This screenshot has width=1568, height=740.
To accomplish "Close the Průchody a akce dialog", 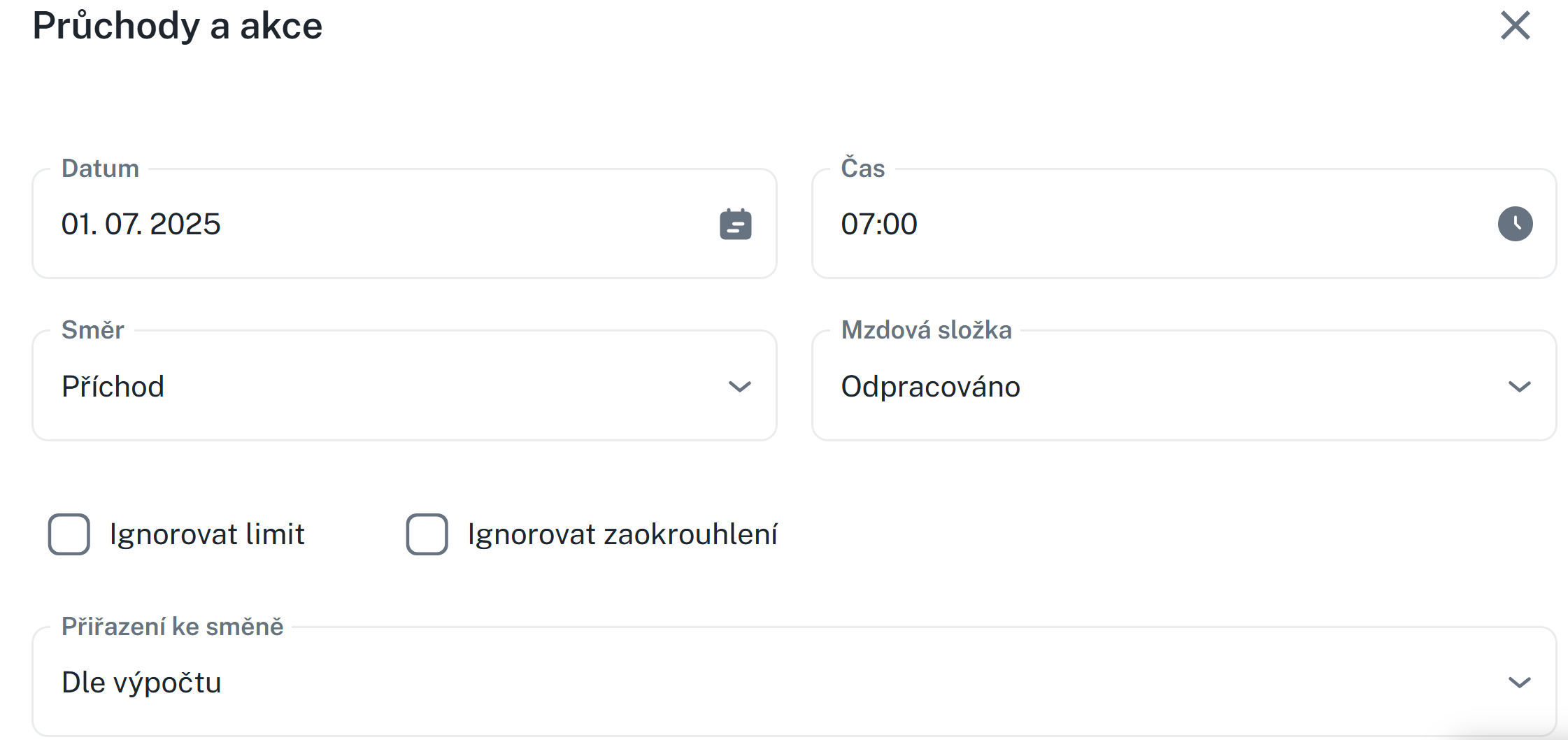I will coord(1515,26).
